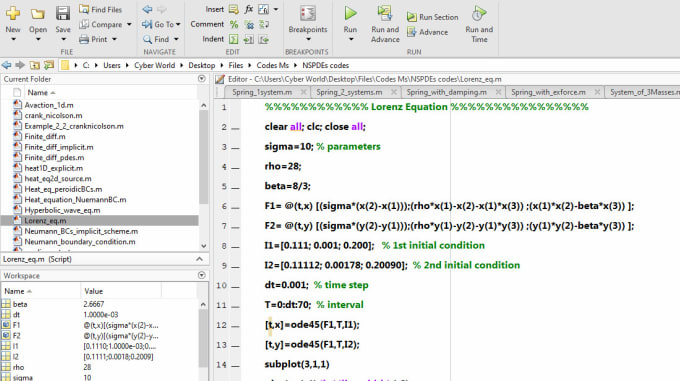This screenshot has height=381, width=680.
Task: Run the script with green Run arrow
Action: tap(350, 13)
